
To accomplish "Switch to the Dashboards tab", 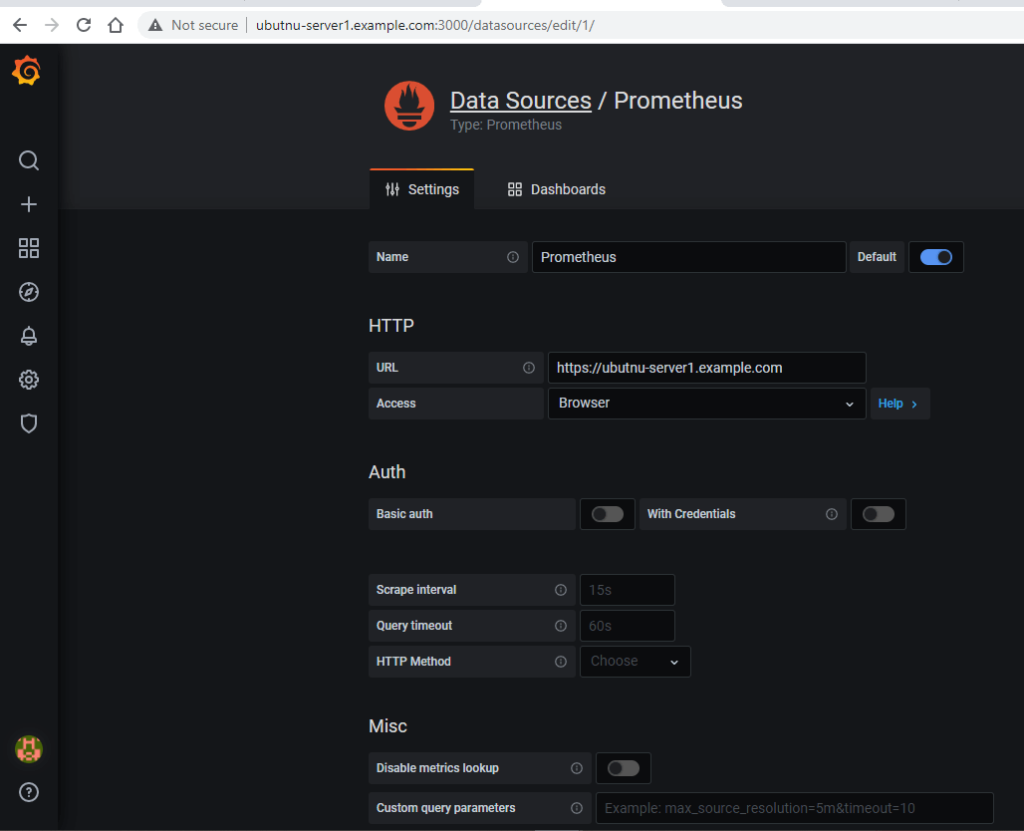I will click(556, 189).
